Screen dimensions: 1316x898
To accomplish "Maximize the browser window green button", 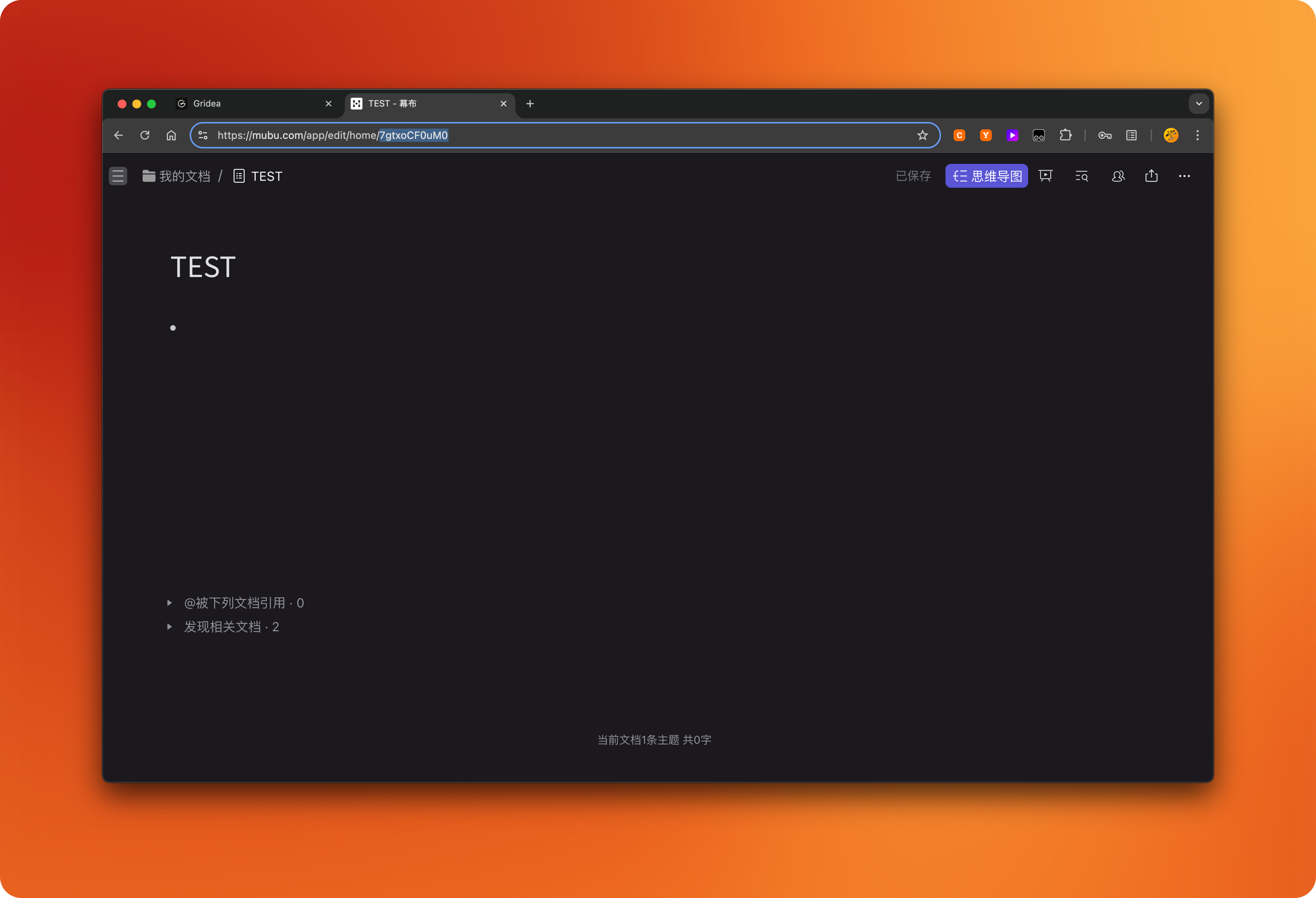I will pyautogui.click(x=151, y=104).
